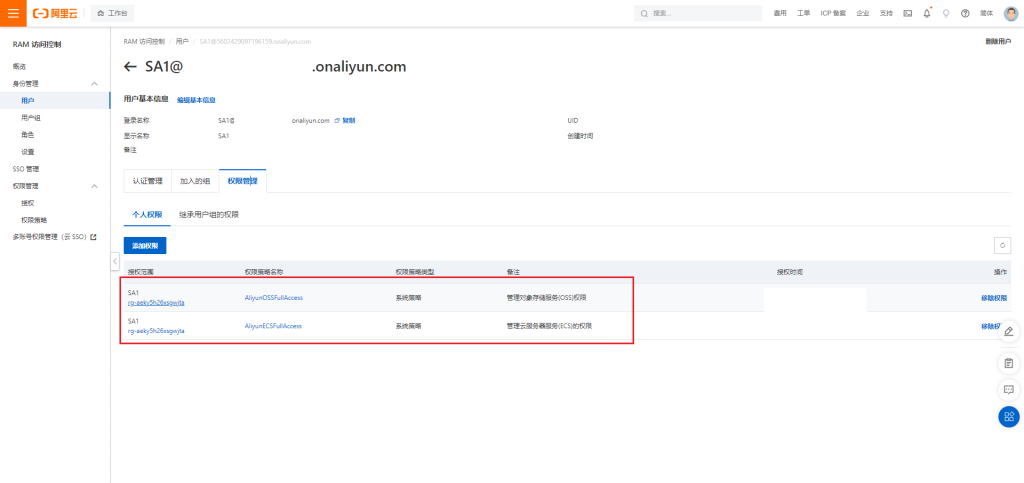Open the floating clipboard icon
1024x483 pixels.
tap(1009, 363)
